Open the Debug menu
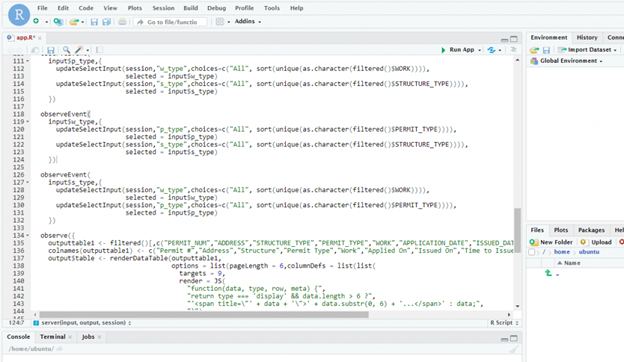624x362 pixels. [x=216, y=8]
